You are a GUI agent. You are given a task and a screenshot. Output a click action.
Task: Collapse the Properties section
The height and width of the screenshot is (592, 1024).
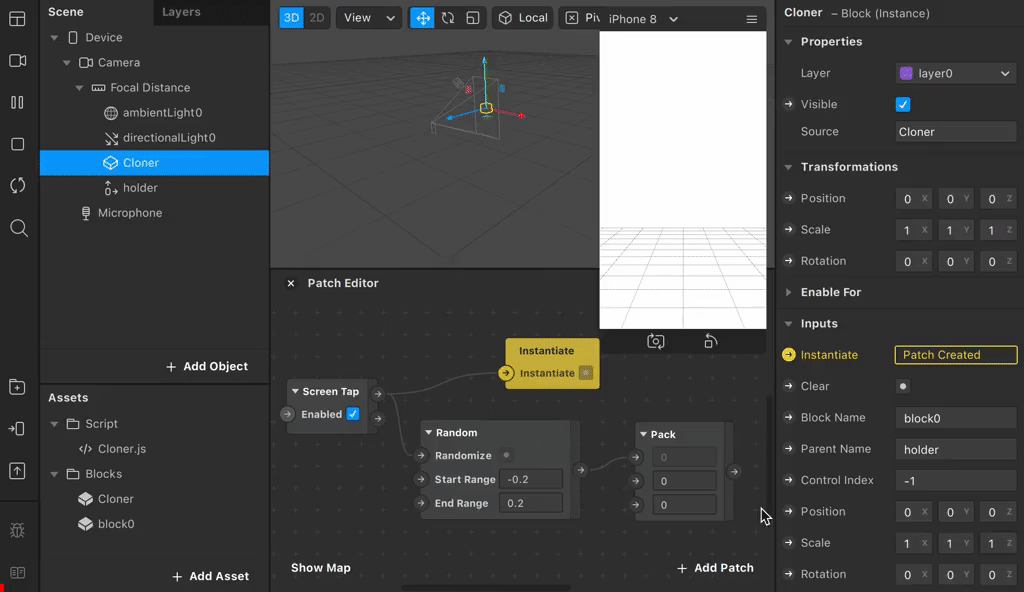click(x=788, y=42)
